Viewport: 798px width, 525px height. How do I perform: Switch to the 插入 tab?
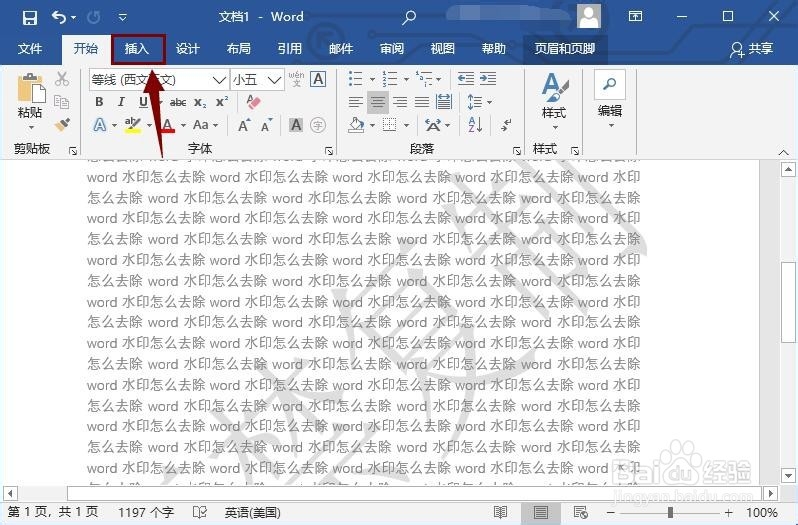click(x=137, y=49)
